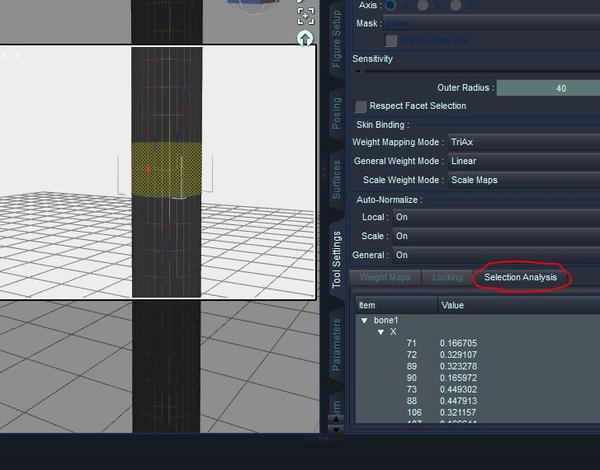Open the Surfaces side tab
Screen dimensions: 600x470
coord(336,180)
